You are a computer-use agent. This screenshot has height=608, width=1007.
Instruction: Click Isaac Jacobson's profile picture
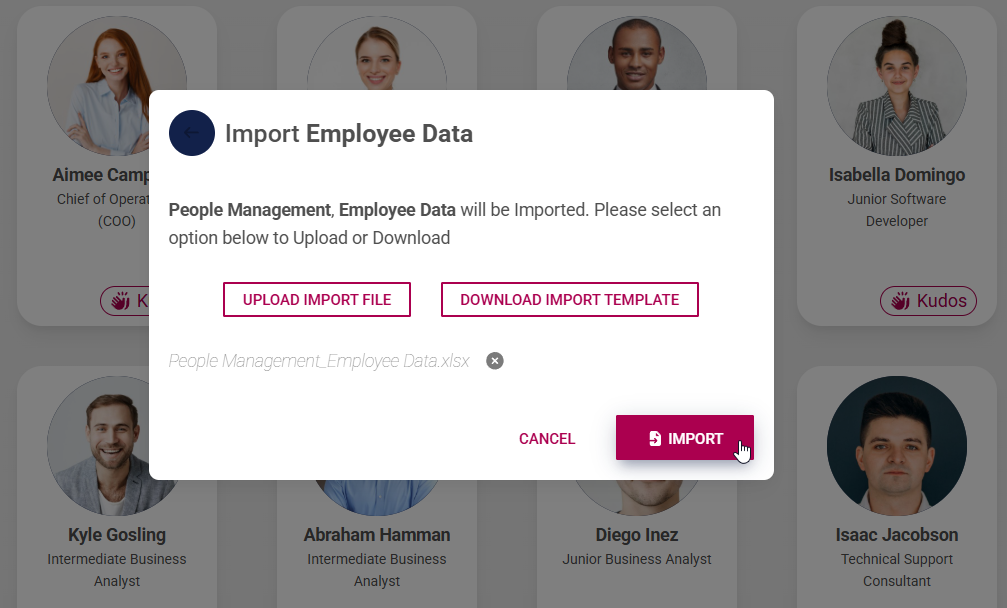tap(897, 446)
